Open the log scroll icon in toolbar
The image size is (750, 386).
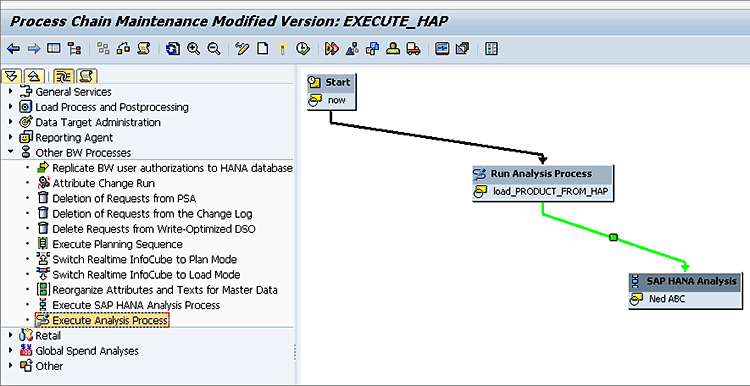point(143,48)
